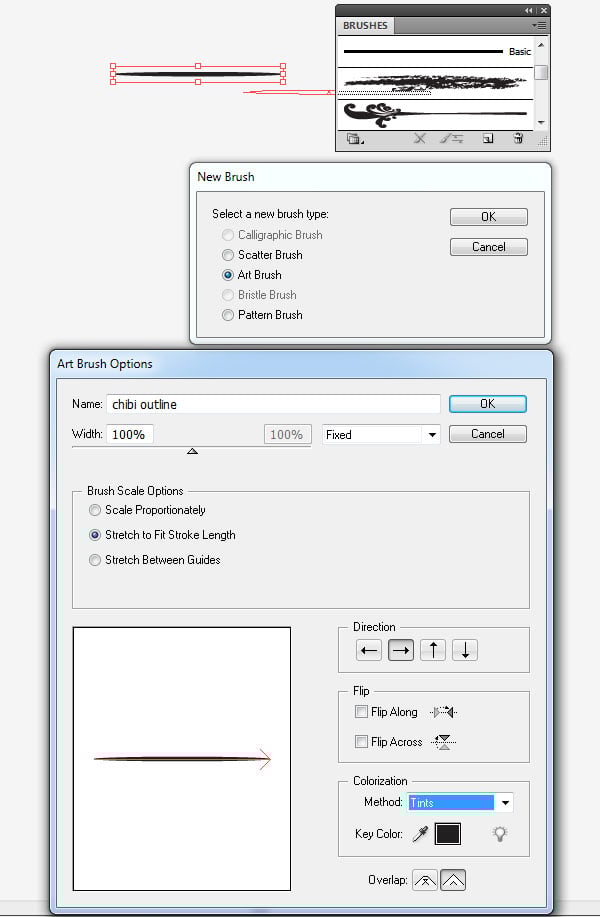Image resolution: width=600 pixels, height=917 pixels.
Task: Click the selected tapered shape on canvas
Action: pos(198,74)
